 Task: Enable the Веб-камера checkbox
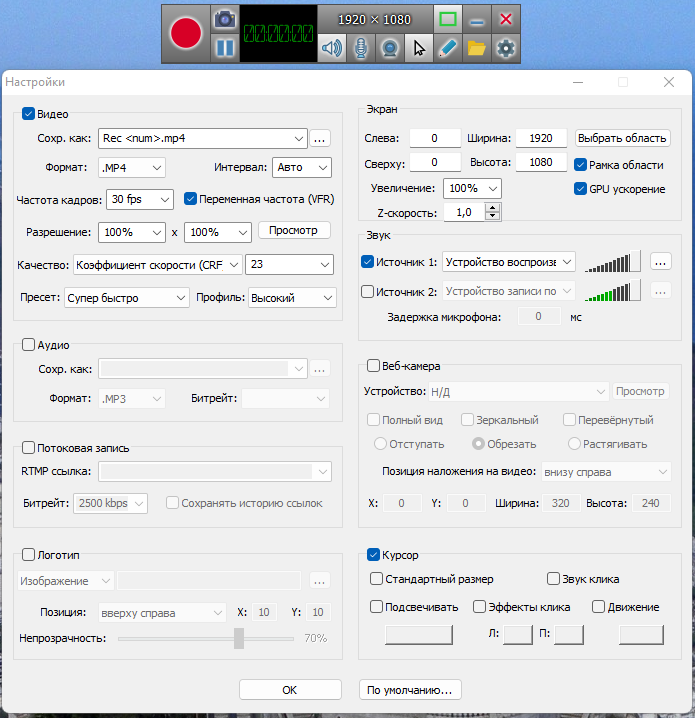pyautogui.click(x=373, y=366)
